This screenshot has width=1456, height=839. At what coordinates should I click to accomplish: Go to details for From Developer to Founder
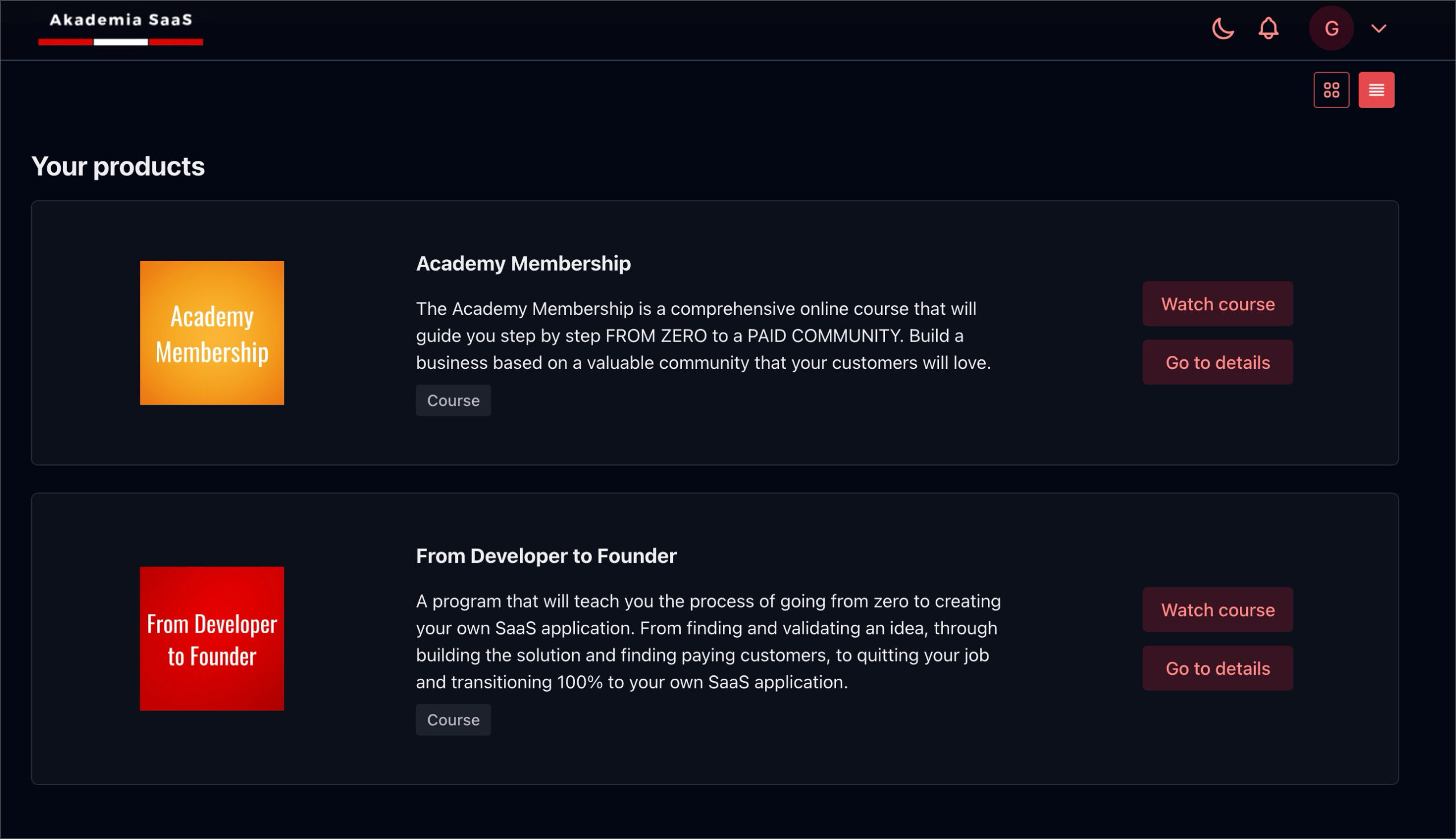tap(1217, 668)
